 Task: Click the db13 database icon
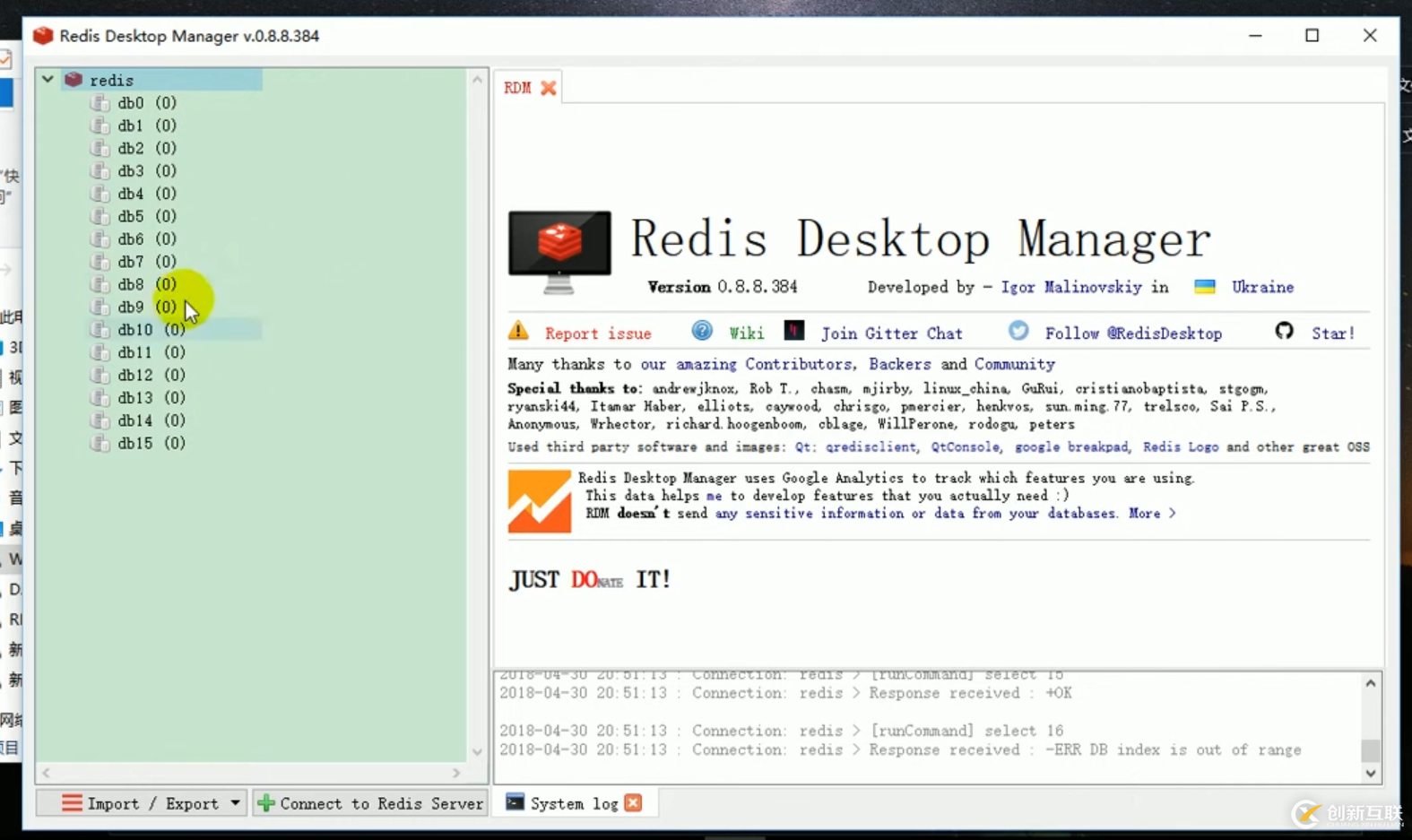(x=100, y=398)
